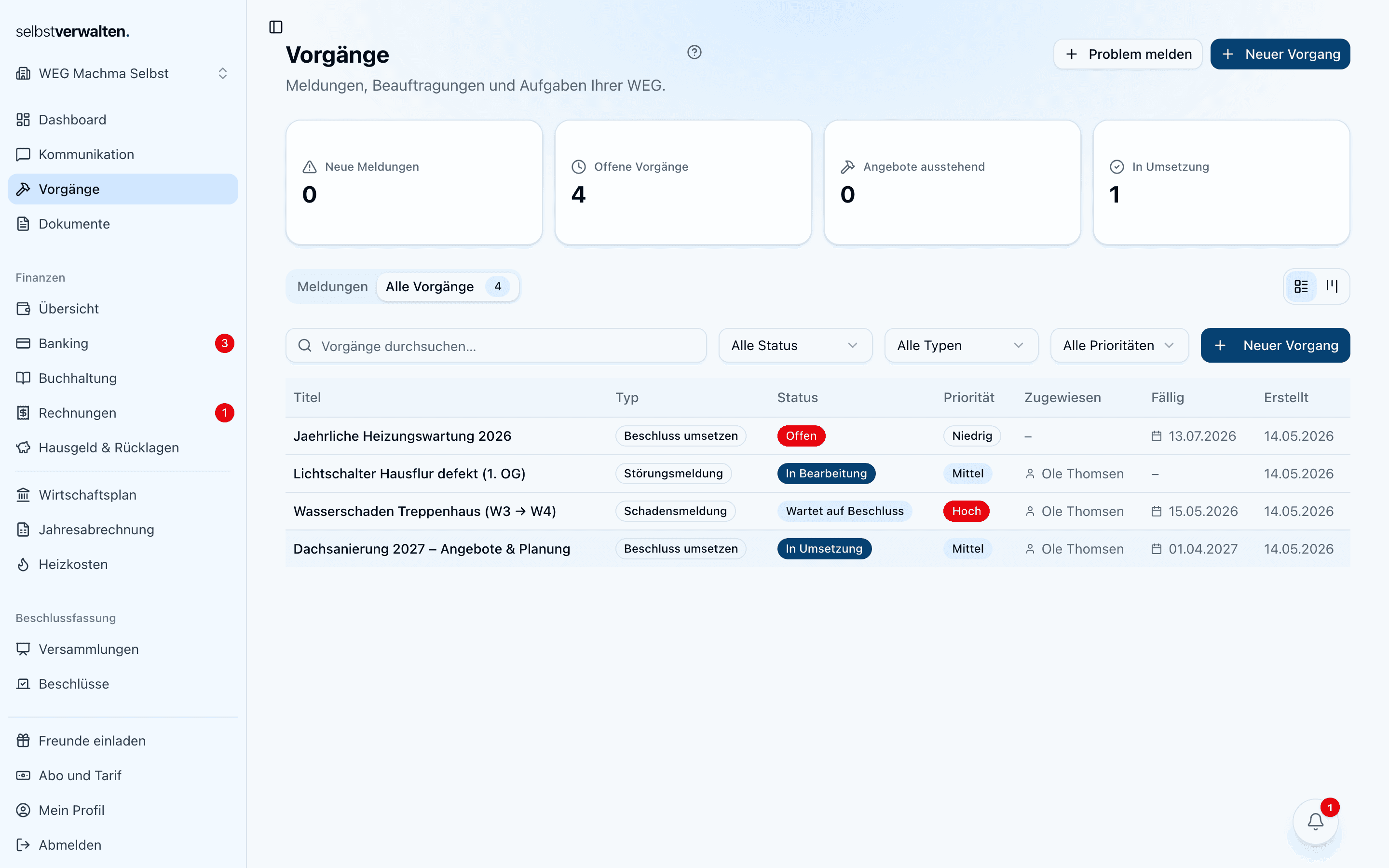Click the Heizkosten flame icon
This screenshot has width=1389, height=868.
23,564
